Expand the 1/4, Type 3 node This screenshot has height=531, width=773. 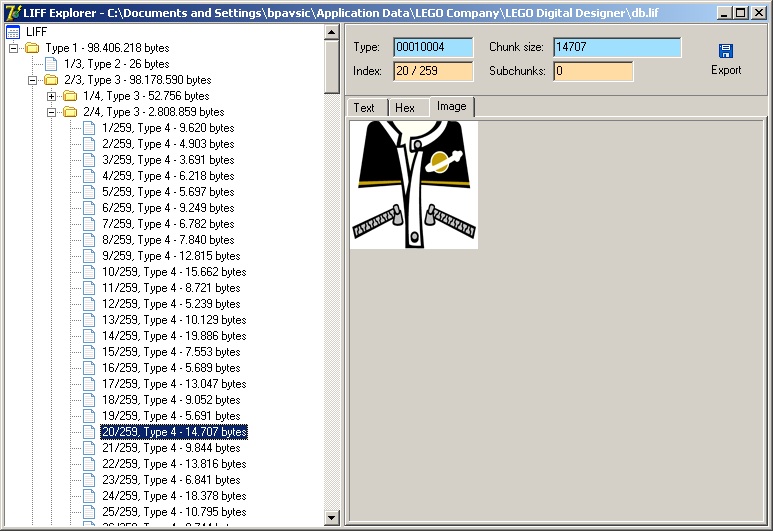(51, 96)
